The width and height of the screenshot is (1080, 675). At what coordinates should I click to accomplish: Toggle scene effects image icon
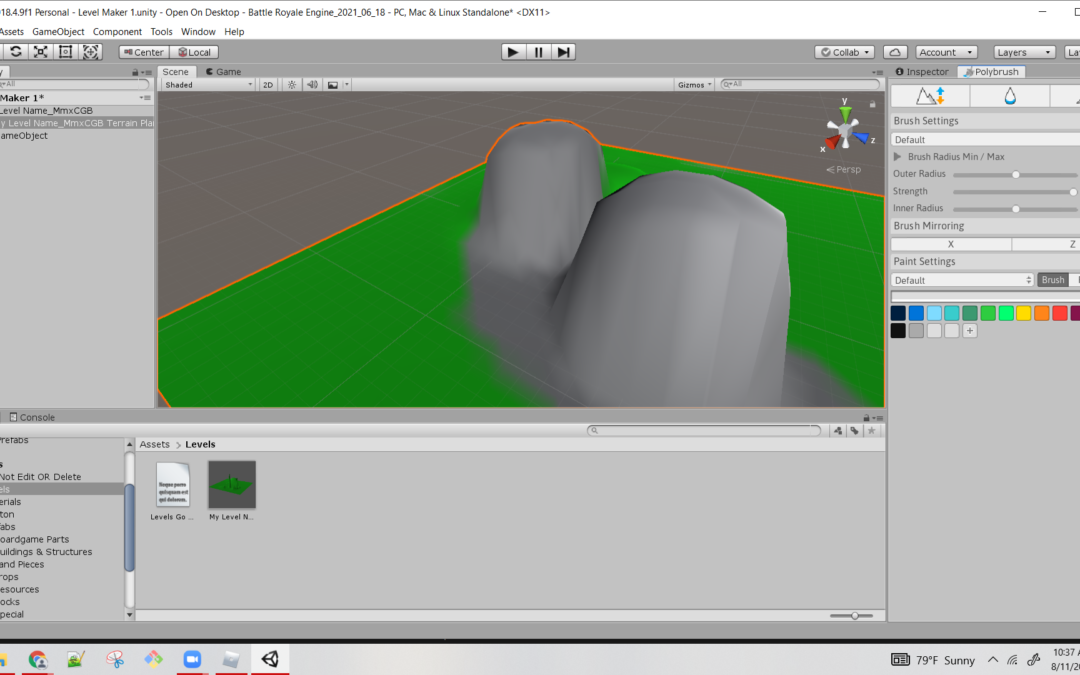pos(333,85)
